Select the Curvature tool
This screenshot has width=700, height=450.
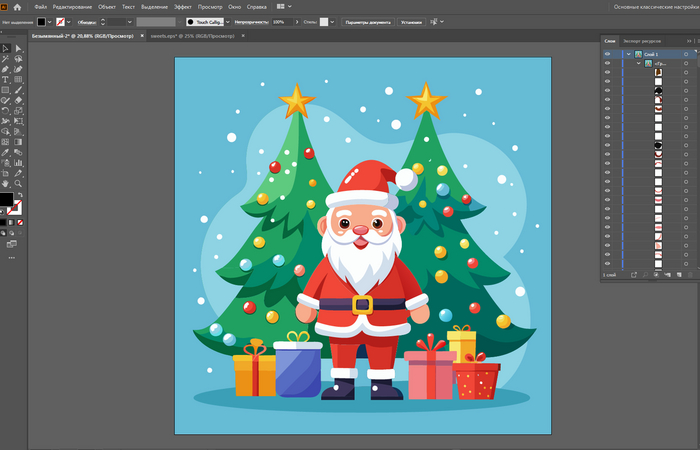[18, 69]
